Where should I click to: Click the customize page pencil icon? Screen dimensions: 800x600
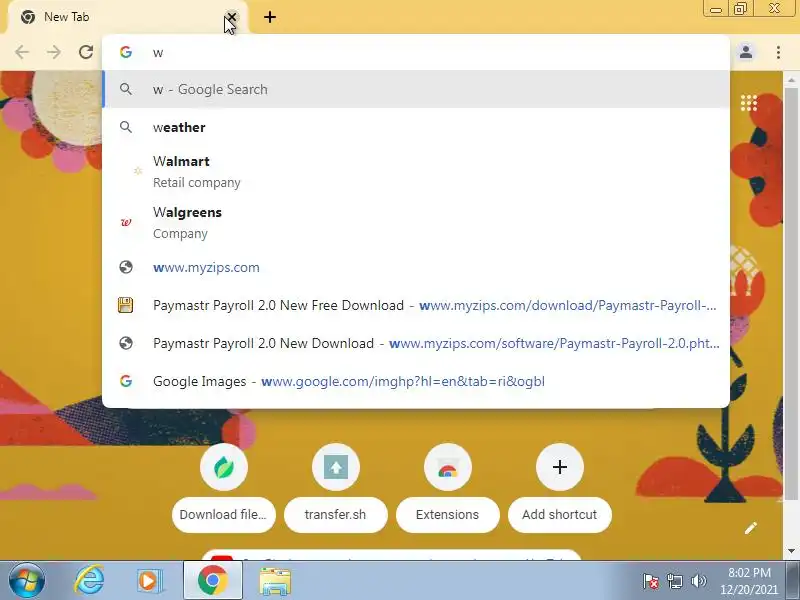click(x=751, y=529)
